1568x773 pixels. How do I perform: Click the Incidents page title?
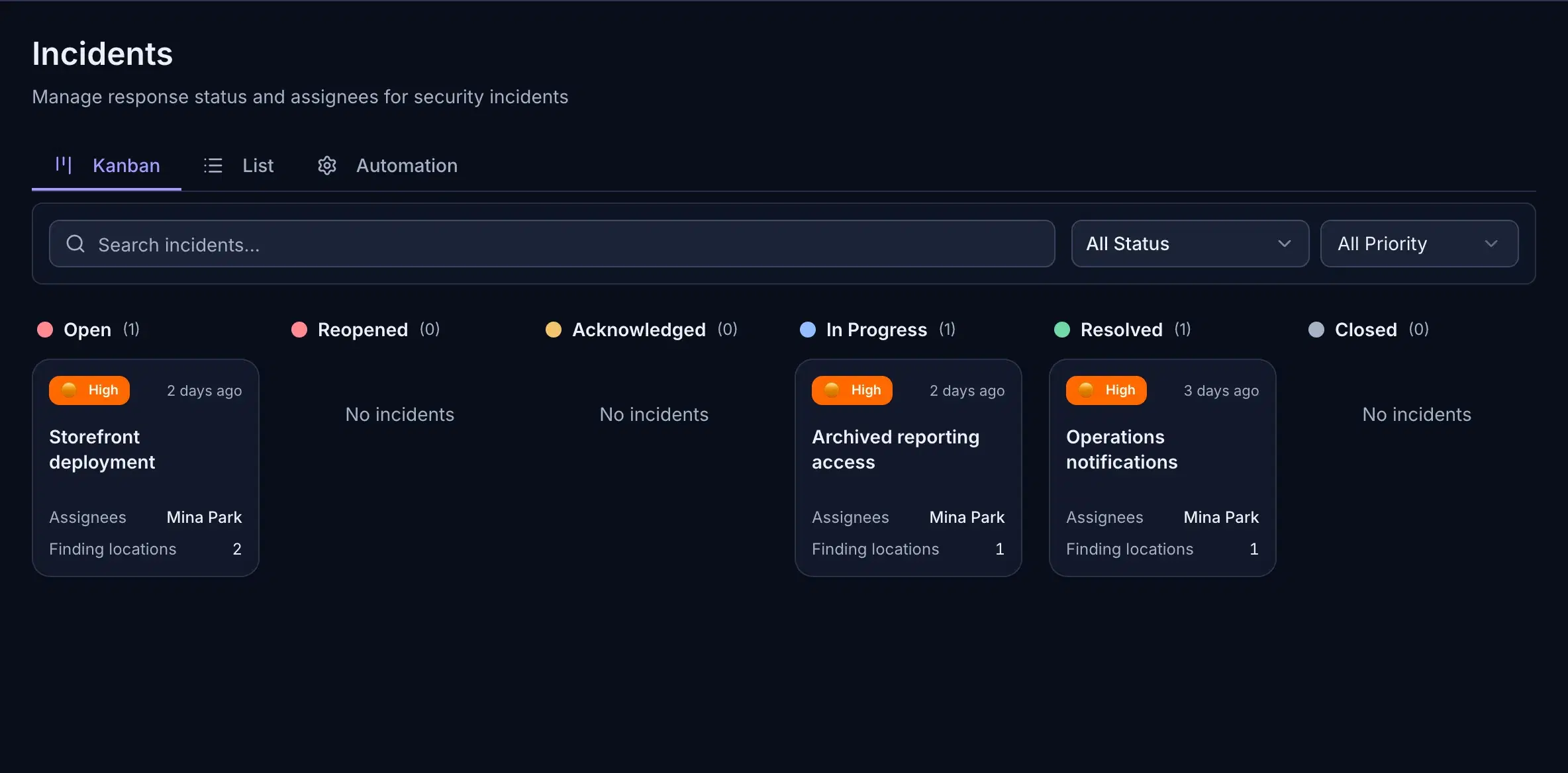102,54
